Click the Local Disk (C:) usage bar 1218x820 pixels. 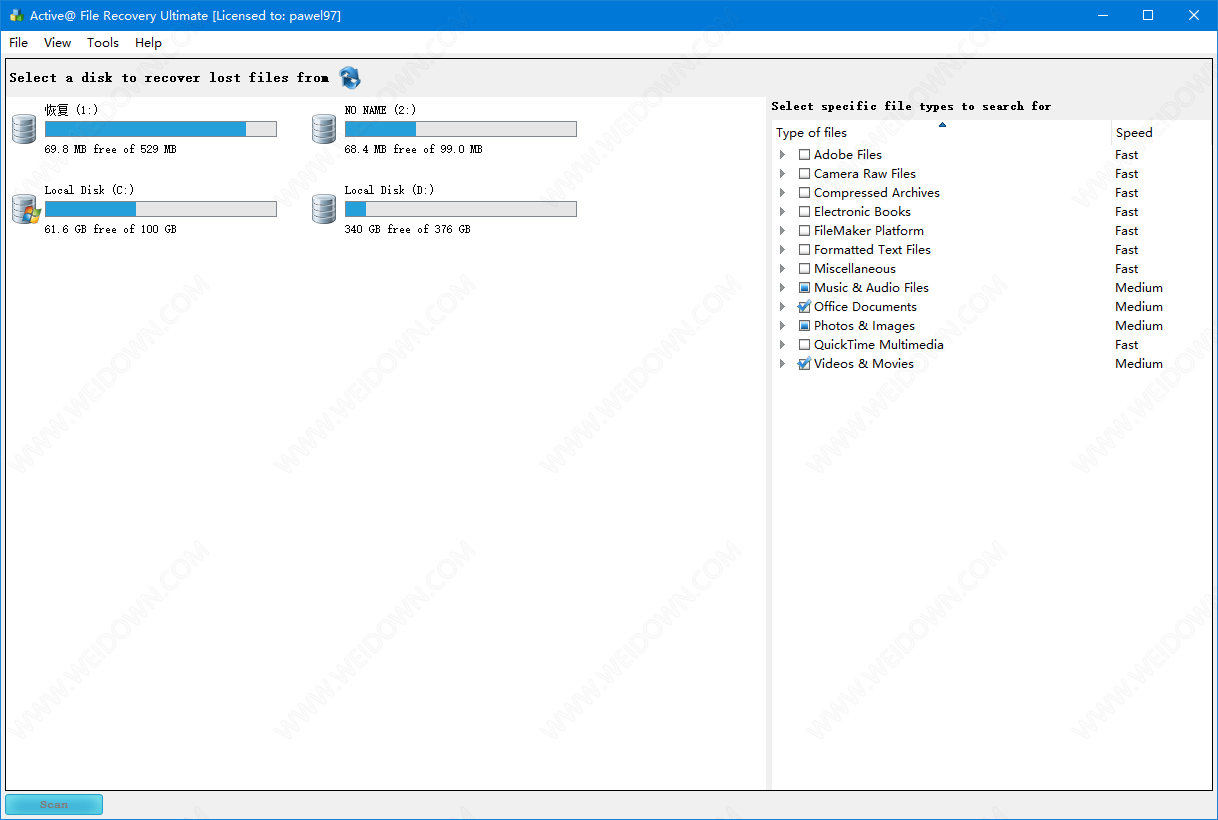(x=161, y=209)
